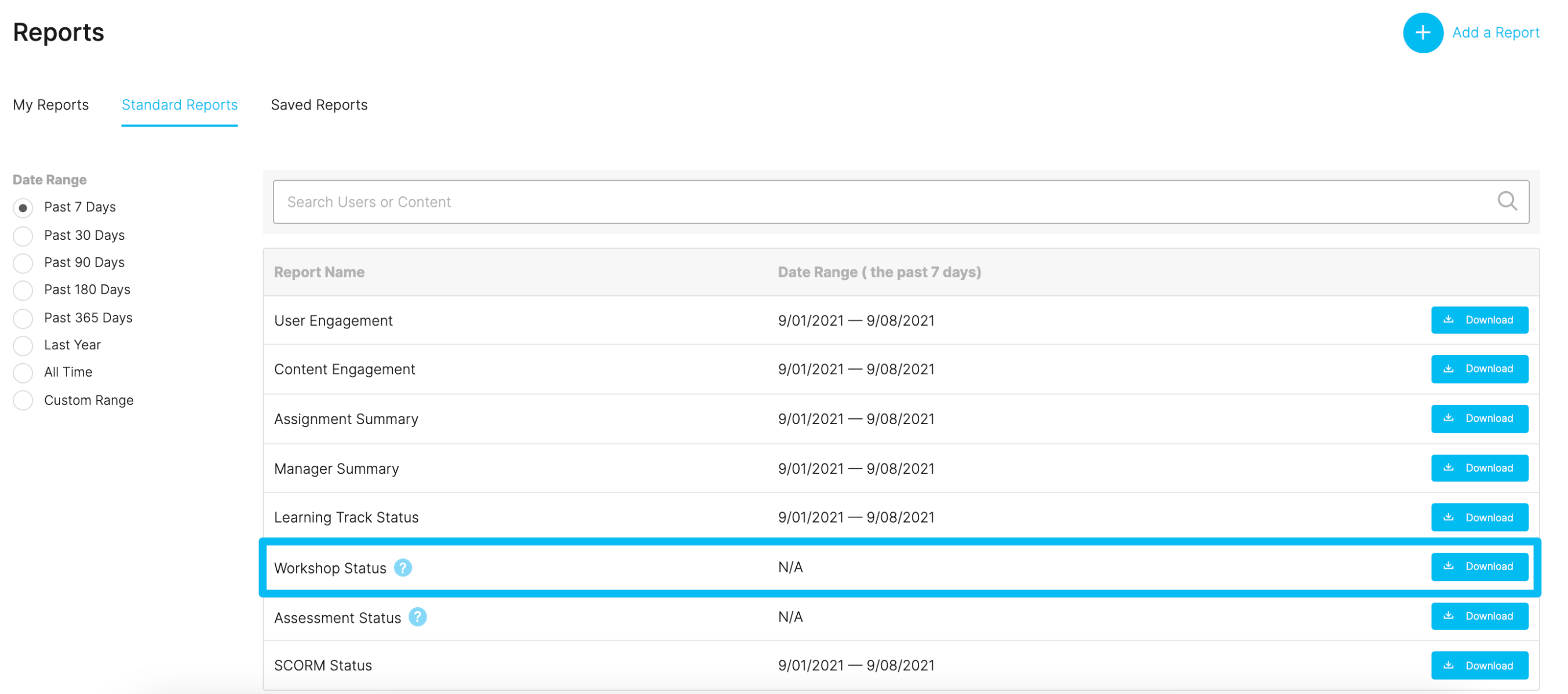Open the Assessment Status help question icon
Screen dimensions: 1568x694
click(x=418, y=617)
